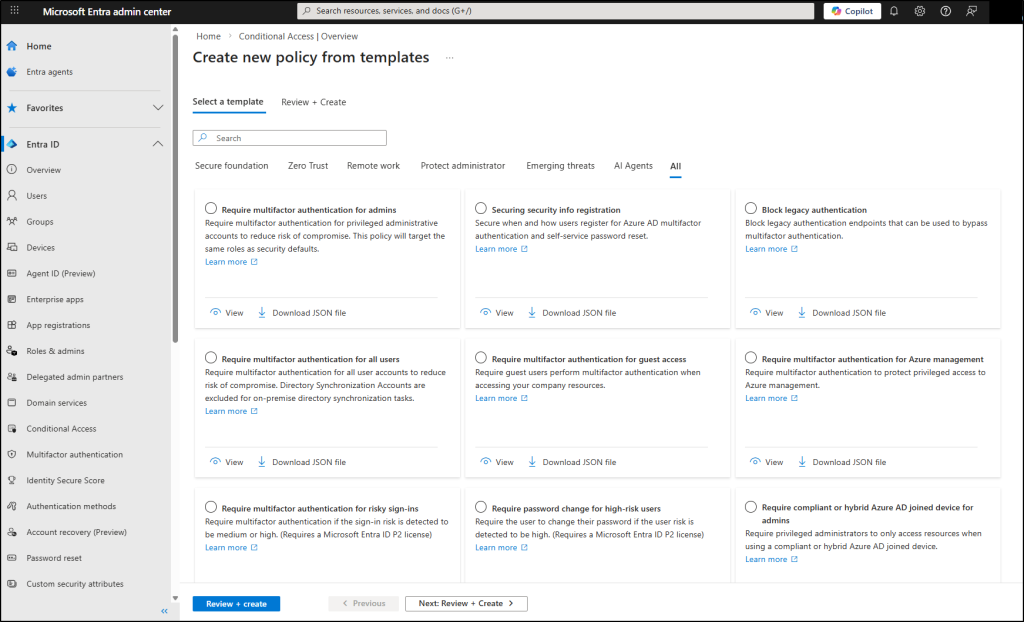1024x622 pixels.
Task: Click the help question mark icon
Action: [x=945, y=11]
